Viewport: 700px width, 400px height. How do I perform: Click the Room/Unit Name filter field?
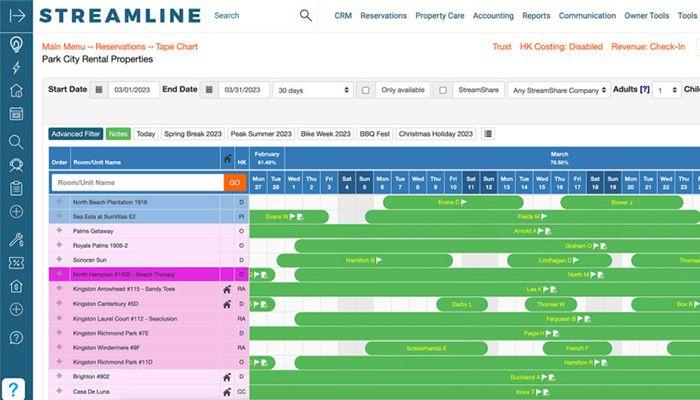tap(138, 183)
